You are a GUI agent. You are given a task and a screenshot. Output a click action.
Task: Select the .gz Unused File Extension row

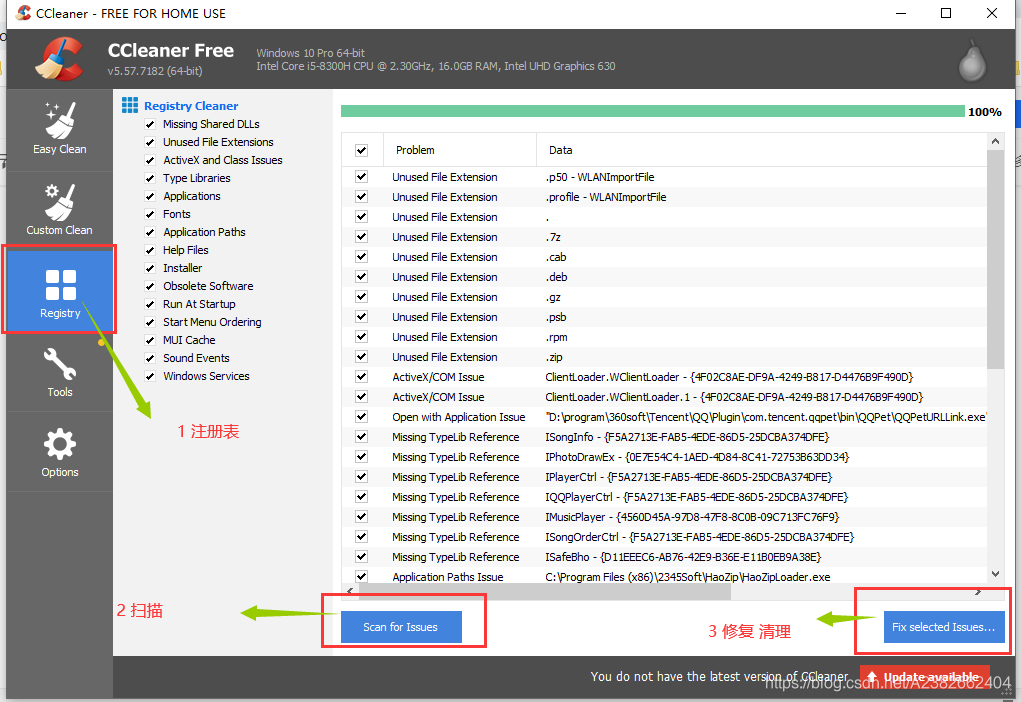[x=664, y=297]
